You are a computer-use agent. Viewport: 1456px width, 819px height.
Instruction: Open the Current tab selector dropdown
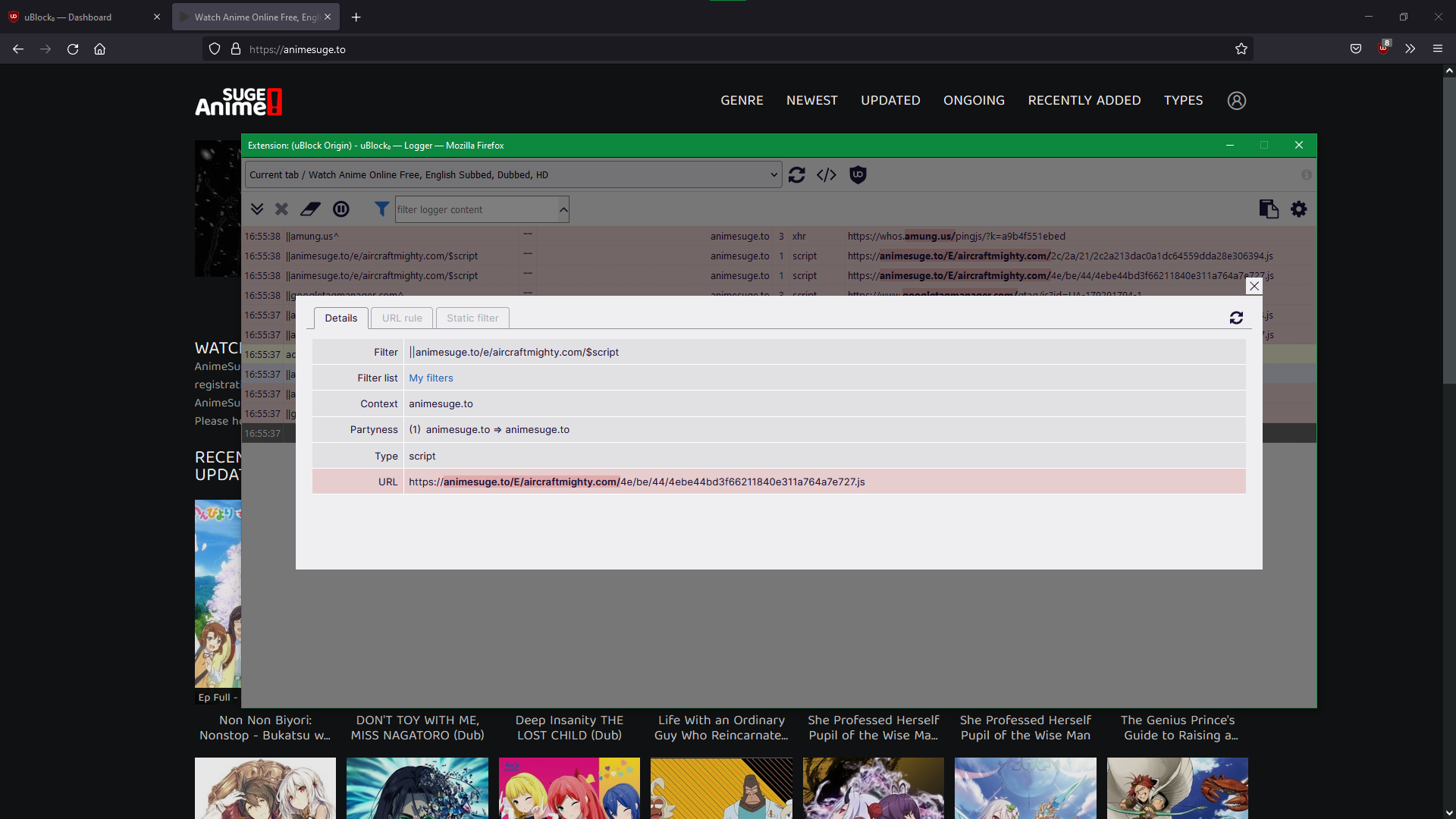coord(513,175)
